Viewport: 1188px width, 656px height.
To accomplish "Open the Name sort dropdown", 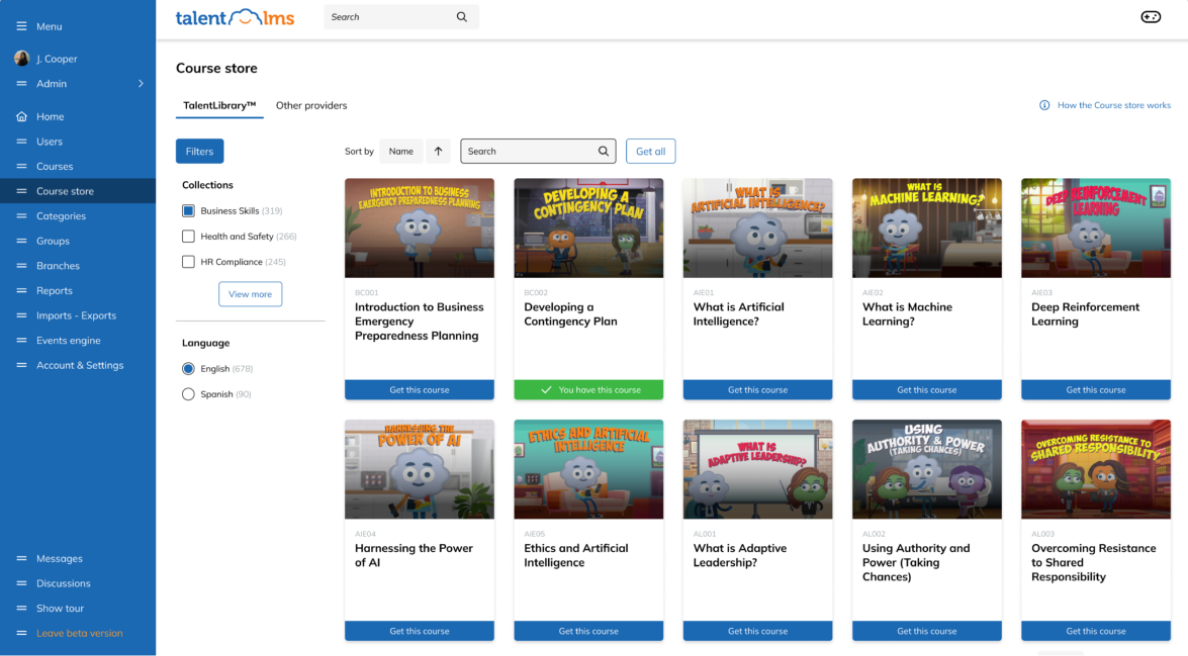I will click(401, 151).
